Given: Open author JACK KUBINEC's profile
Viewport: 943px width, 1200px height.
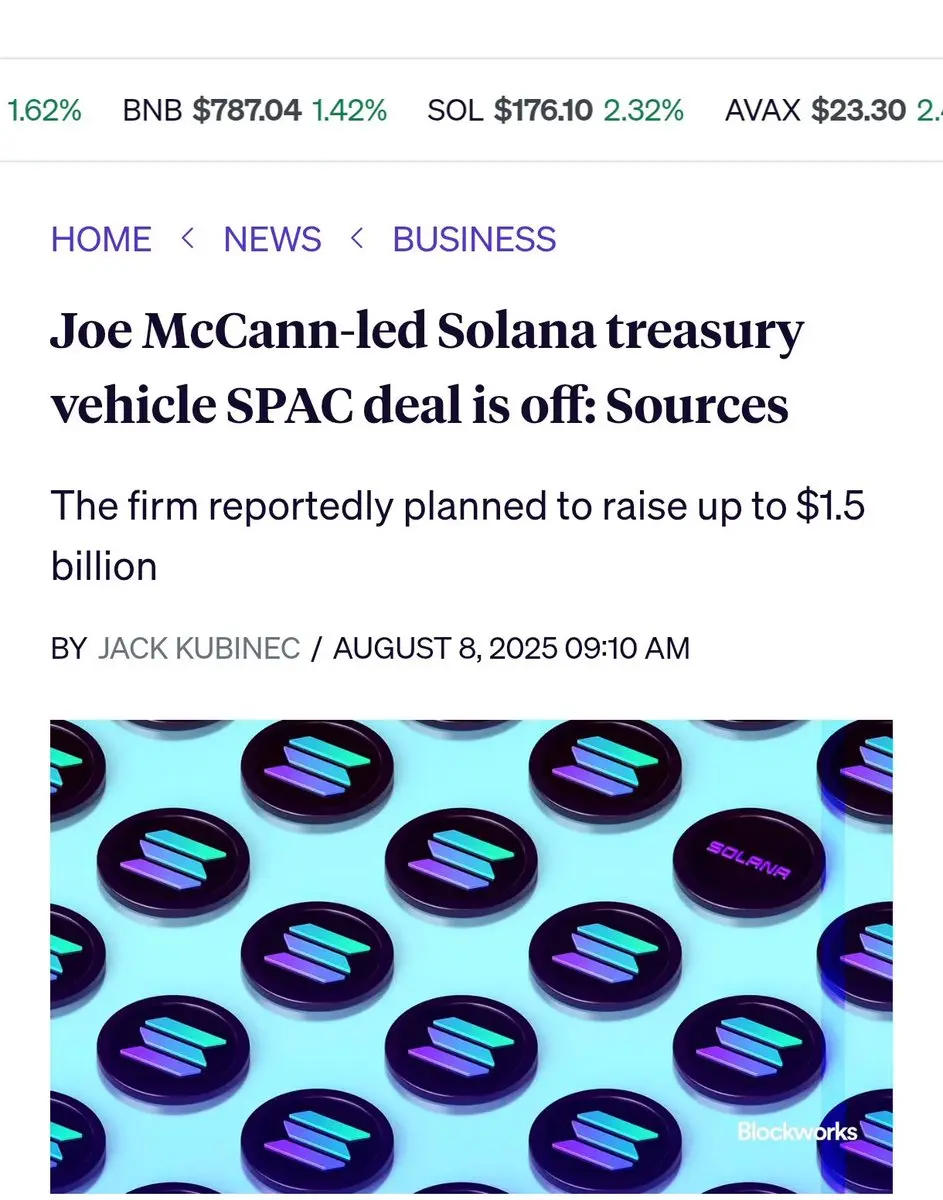Looking at the screenshot, I should (199, 648).
